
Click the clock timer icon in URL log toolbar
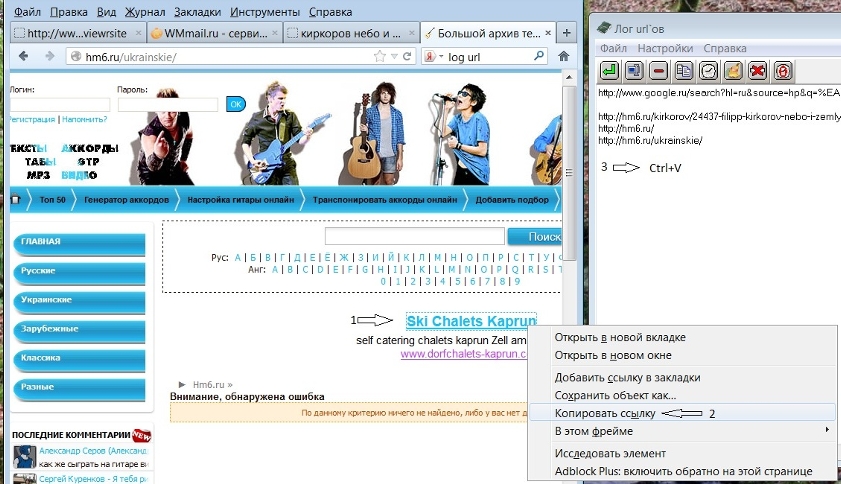pos(709,70)
